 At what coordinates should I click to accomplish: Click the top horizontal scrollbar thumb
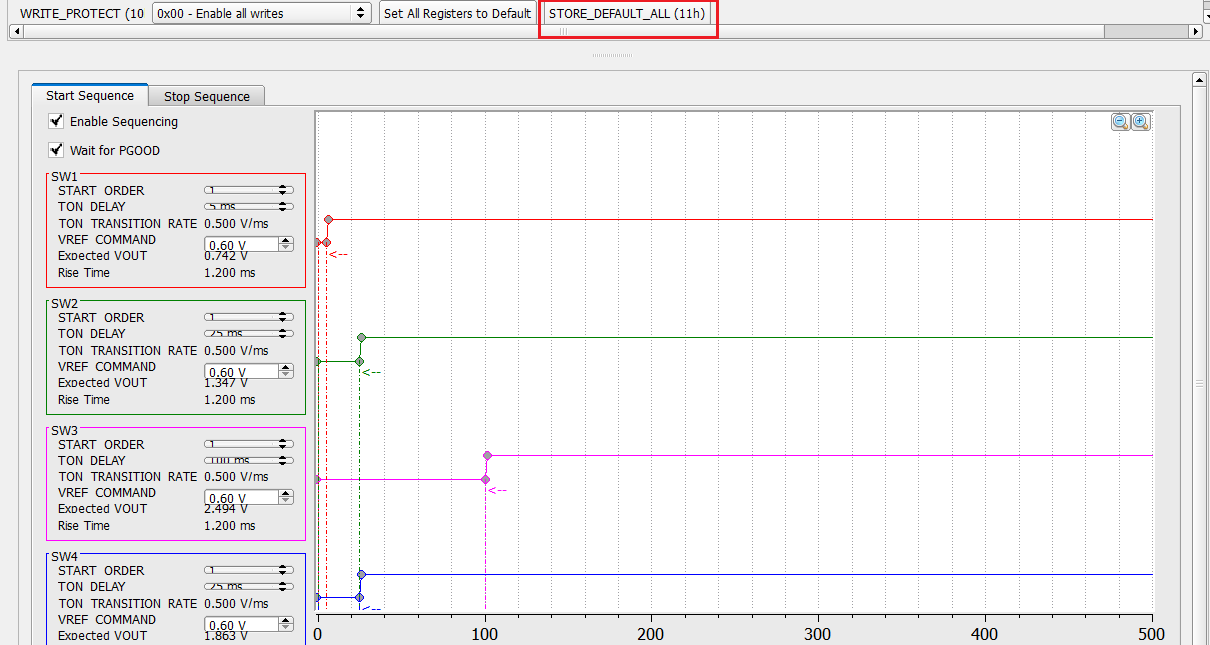point(563,32)
